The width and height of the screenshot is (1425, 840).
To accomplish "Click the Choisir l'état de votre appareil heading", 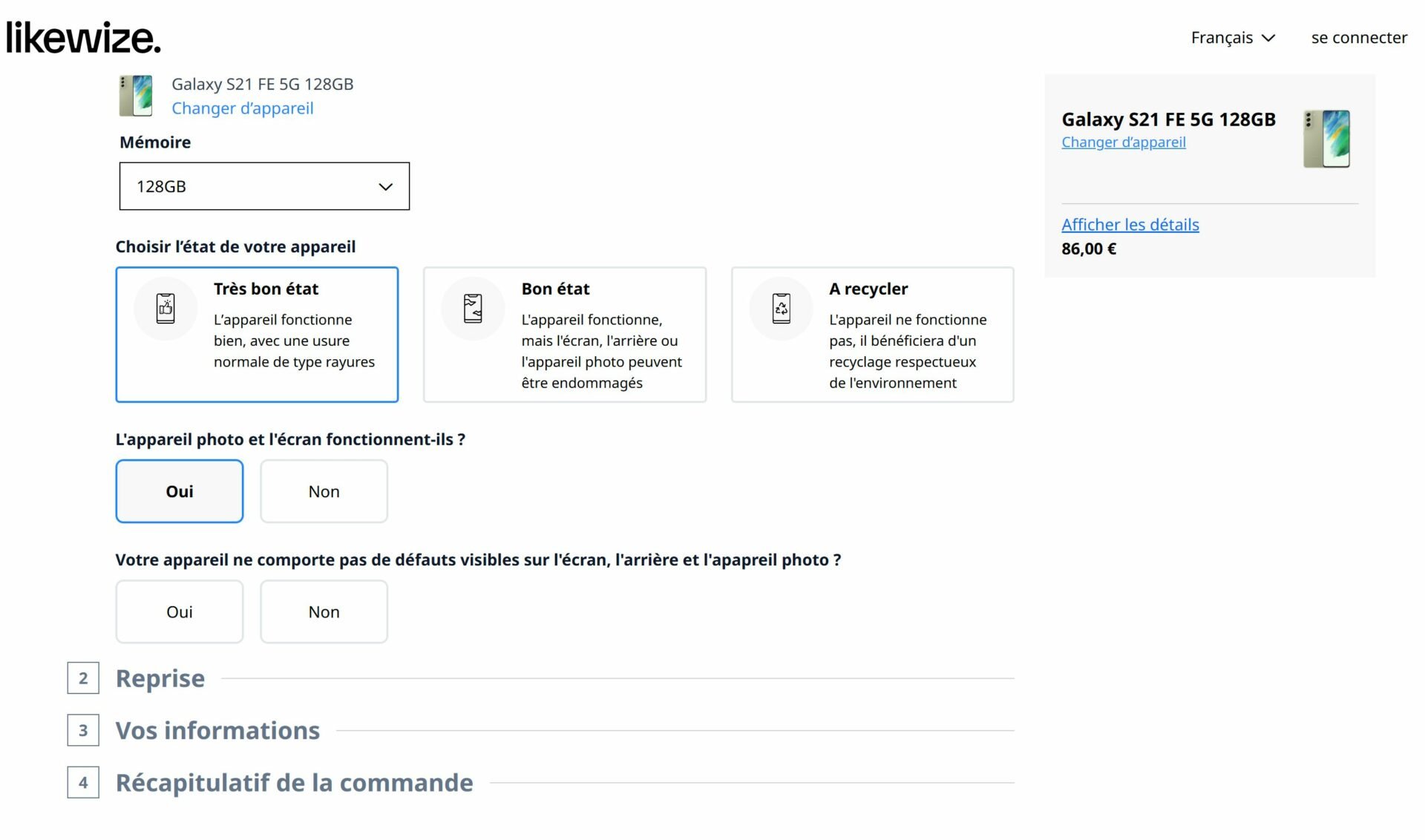I will (235, 246).
